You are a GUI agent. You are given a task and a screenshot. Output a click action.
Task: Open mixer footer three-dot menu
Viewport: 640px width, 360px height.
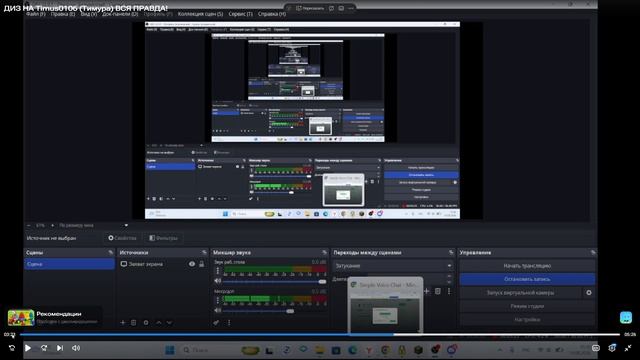tap(229, 322)
